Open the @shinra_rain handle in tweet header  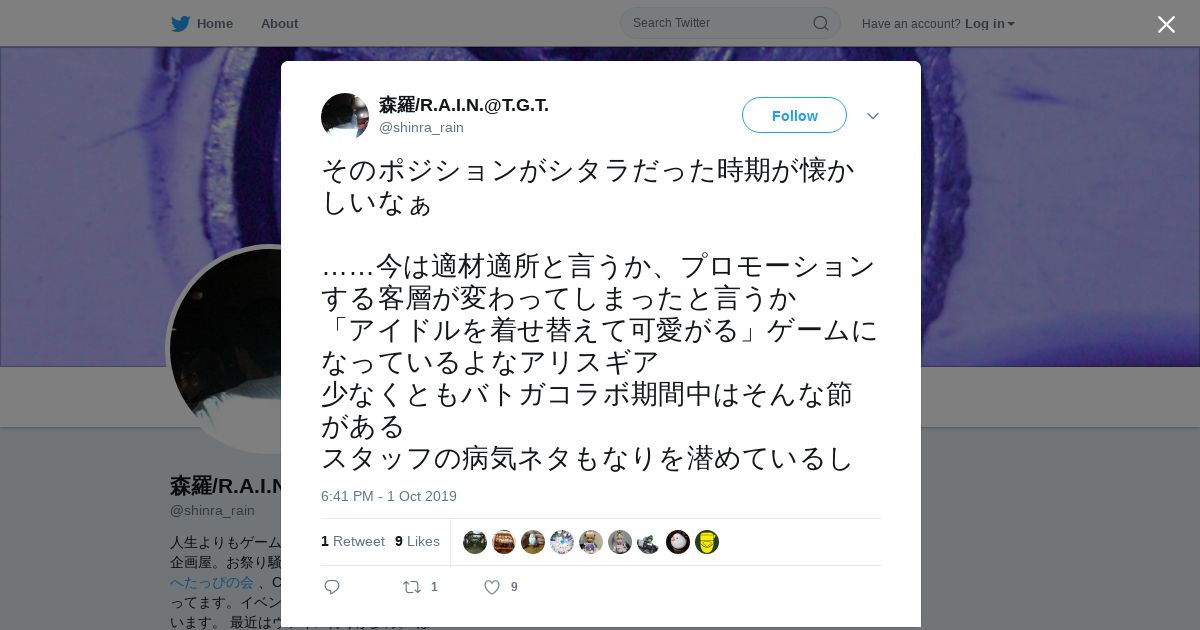(421, 128)
